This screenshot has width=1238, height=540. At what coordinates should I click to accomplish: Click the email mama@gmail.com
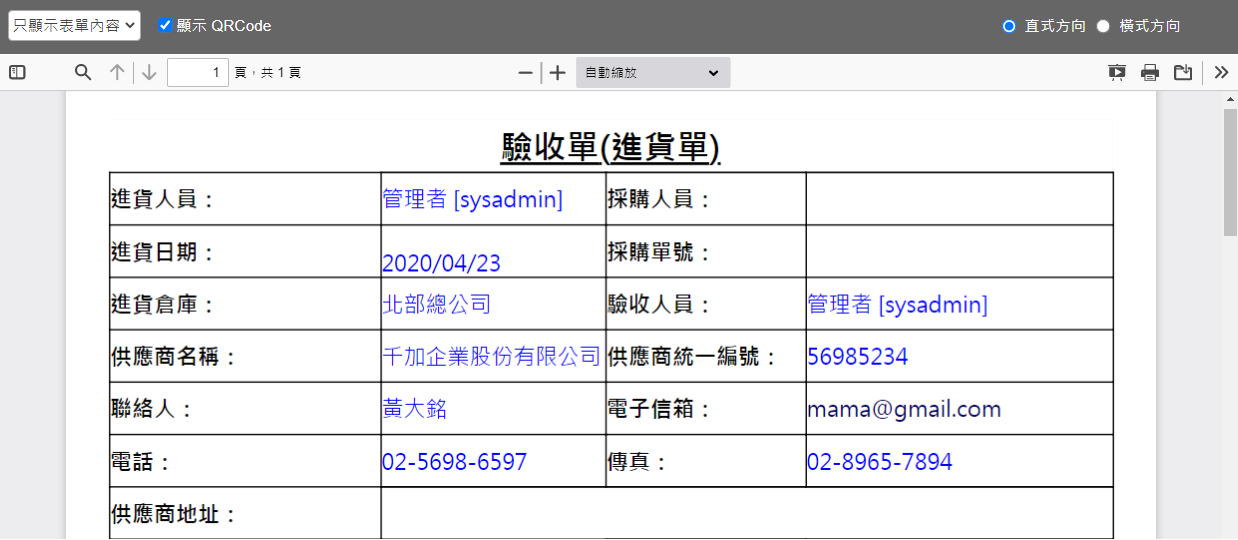pyautogui.click(x=904, y=409)
